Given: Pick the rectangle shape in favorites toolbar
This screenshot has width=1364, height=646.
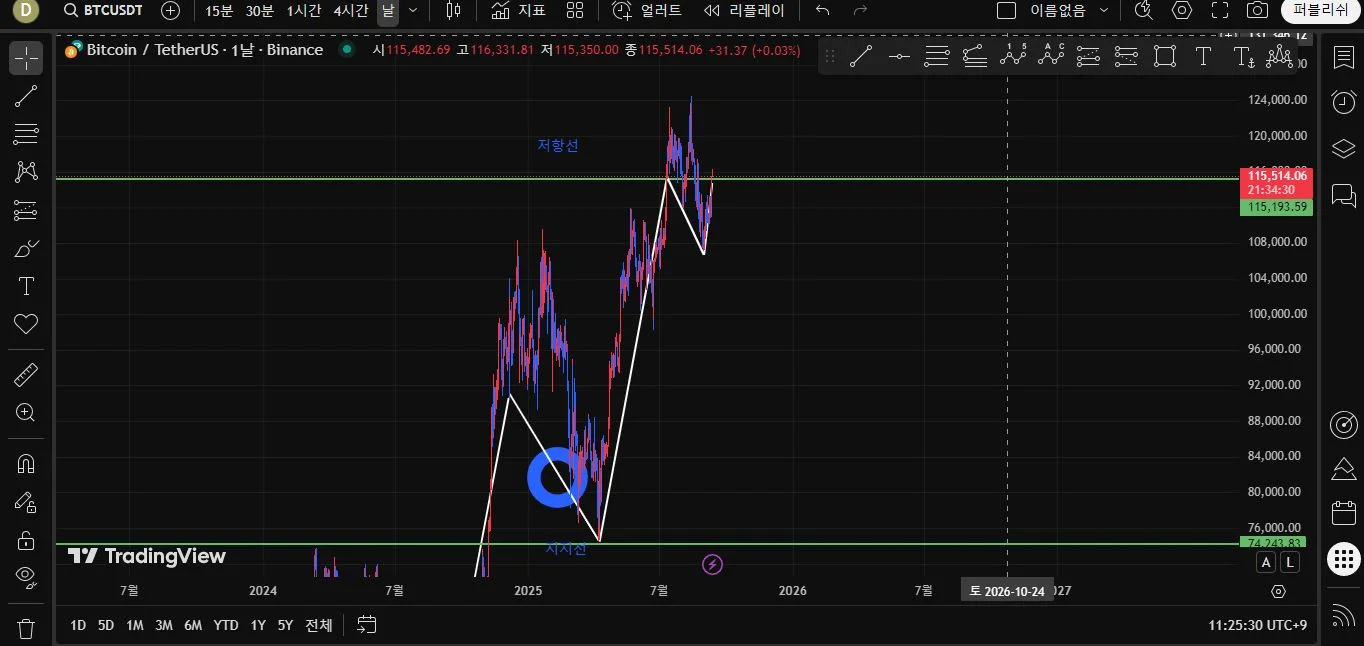Looking at the screenshot, I should [1165, 57].
